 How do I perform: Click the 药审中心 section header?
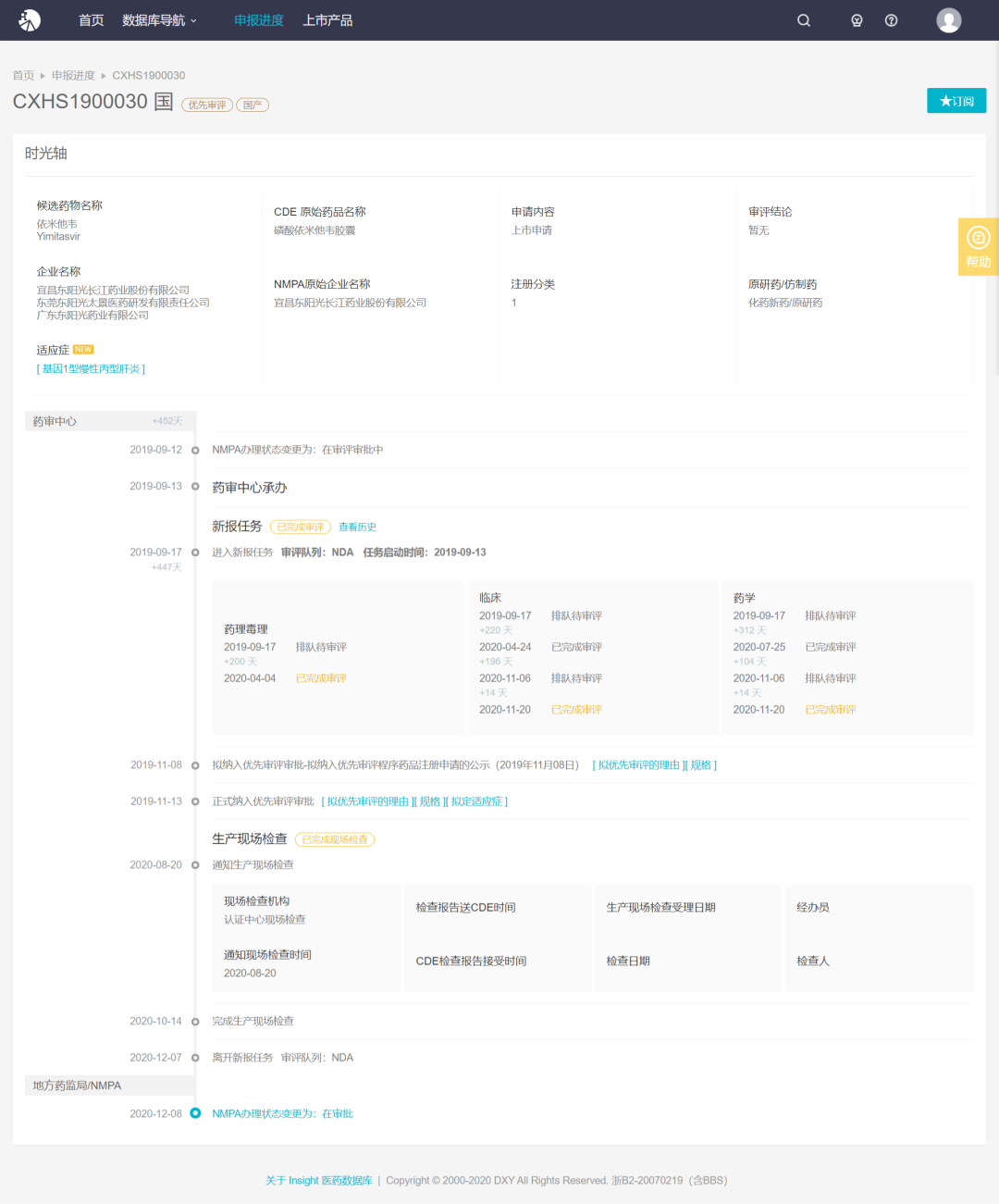click(x=110, y=421)
